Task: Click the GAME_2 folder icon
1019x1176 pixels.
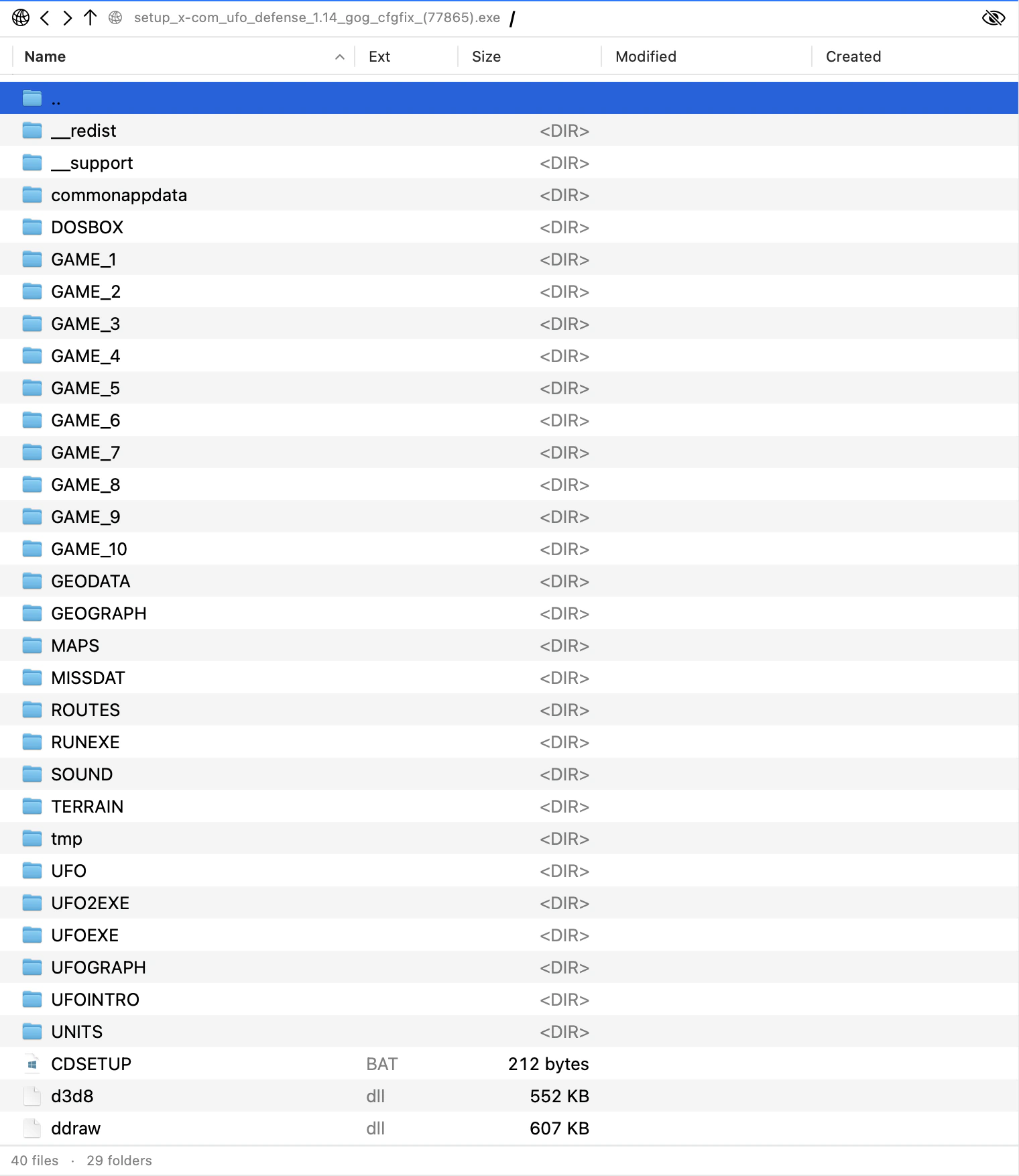Action: click(x=32, y=291)
